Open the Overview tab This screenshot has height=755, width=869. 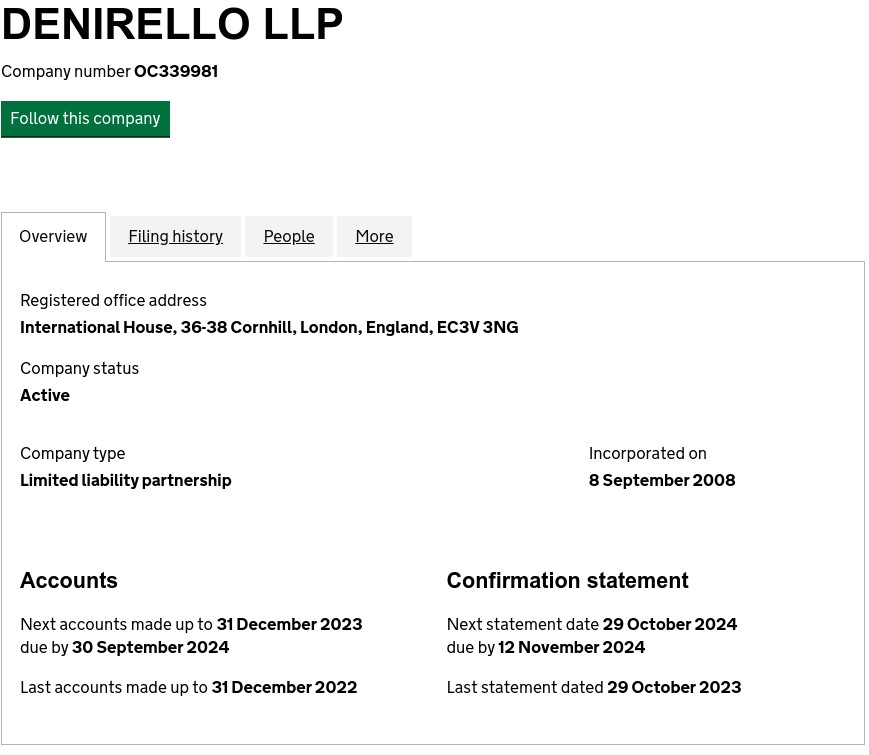pos(53,237)
